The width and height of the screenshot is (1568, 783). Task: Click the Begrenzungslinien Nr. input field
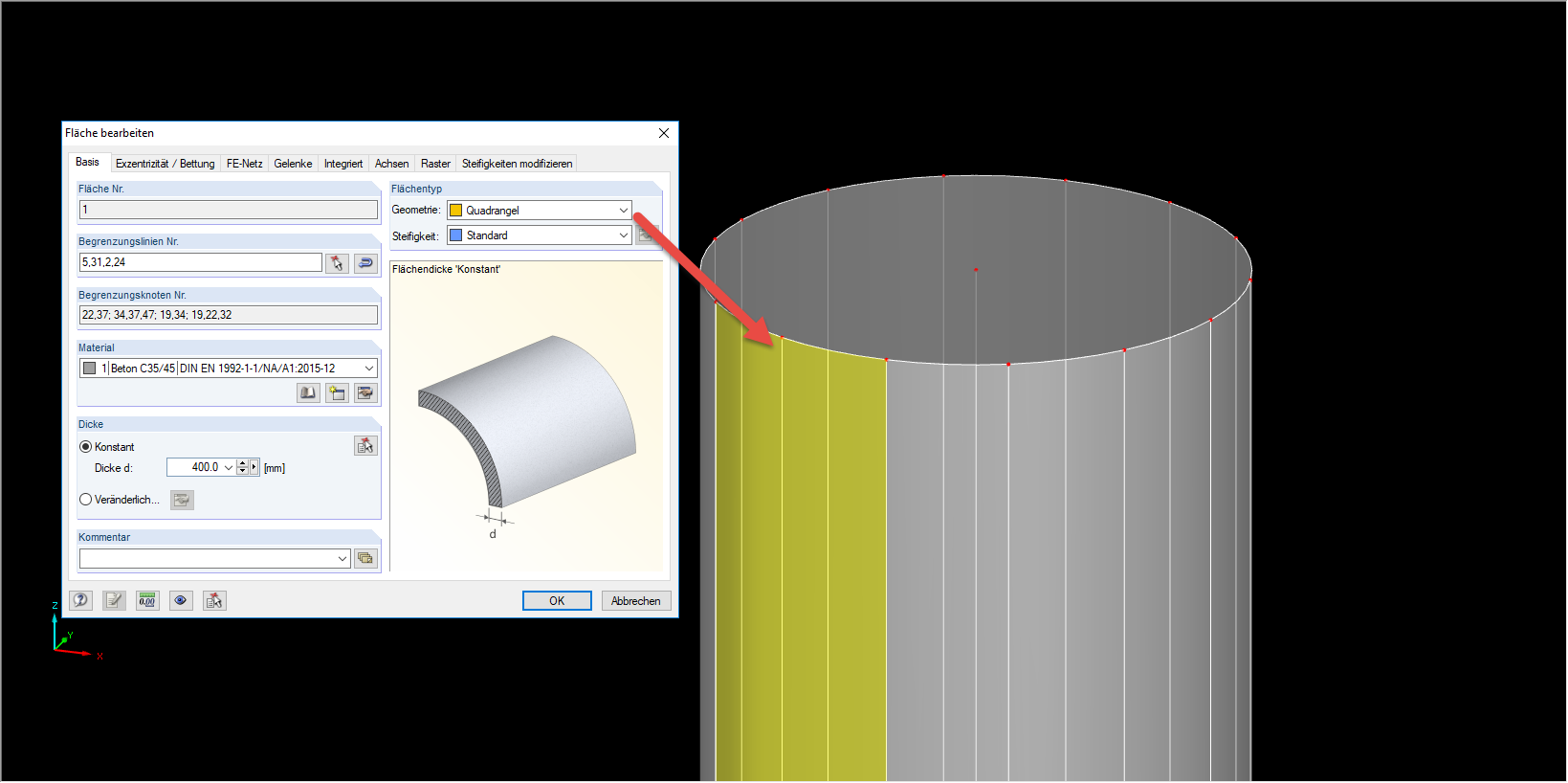(x=201, y=262)
